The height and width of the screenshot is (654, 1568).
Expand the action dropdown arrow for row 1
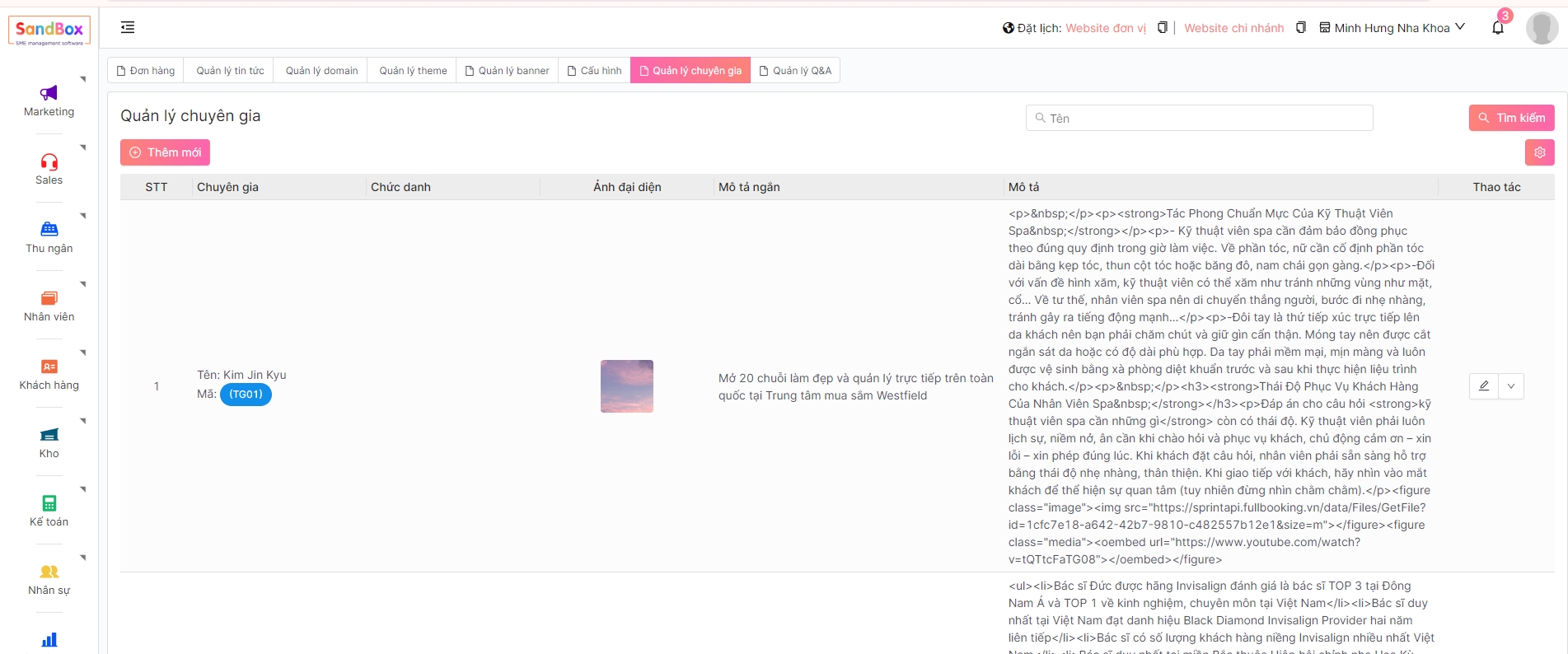1510,386
